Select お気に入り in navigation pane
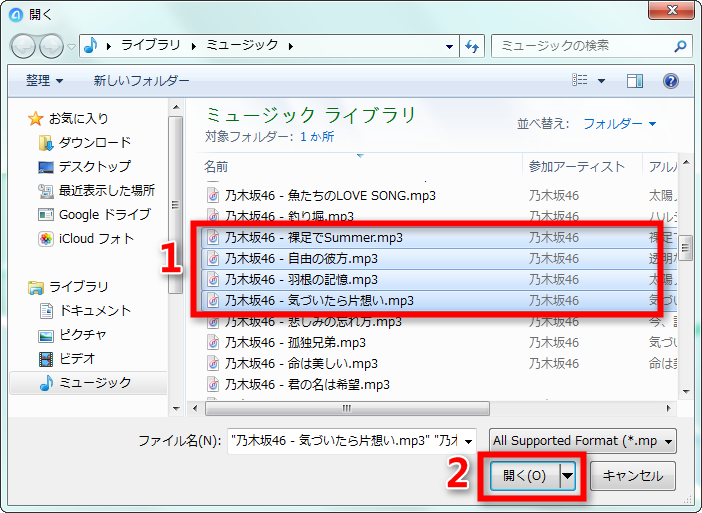702x513 pixels. 79,119
